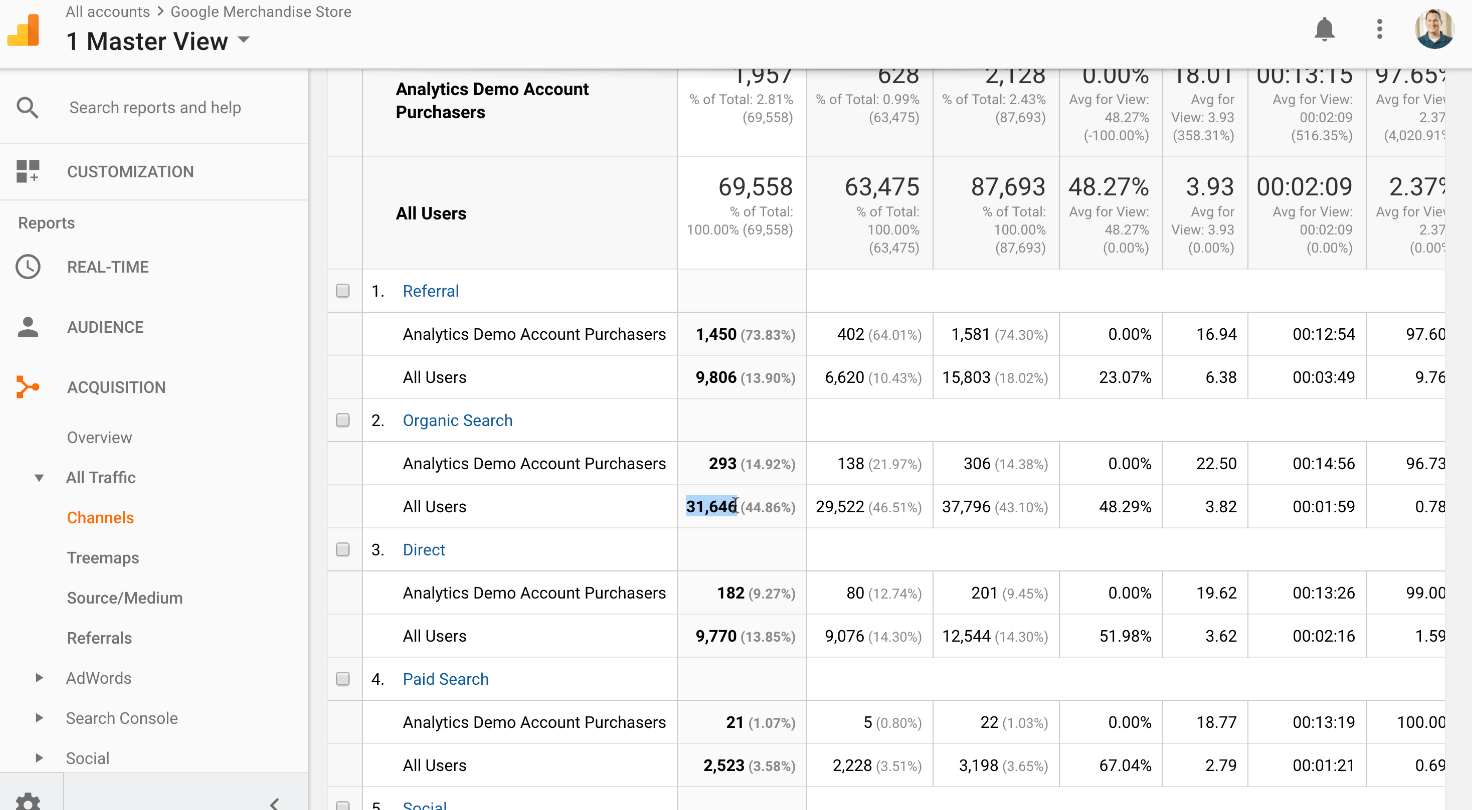Click the 00:14:56 session duration cell
This screenshot has width=1472, height=810.
point(1324,464)
